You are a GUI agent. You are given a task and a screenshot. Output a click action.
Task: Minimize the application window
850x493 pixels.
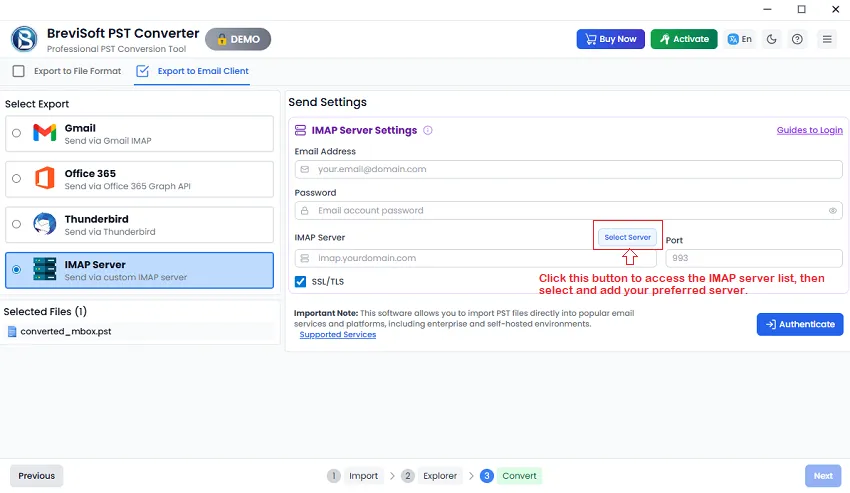(767, 9)
